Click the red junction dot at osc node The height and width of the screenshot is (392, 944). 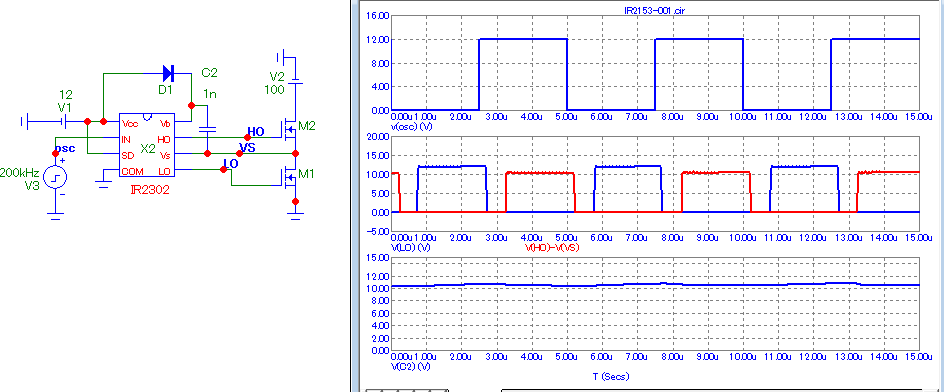pos(55,154)
